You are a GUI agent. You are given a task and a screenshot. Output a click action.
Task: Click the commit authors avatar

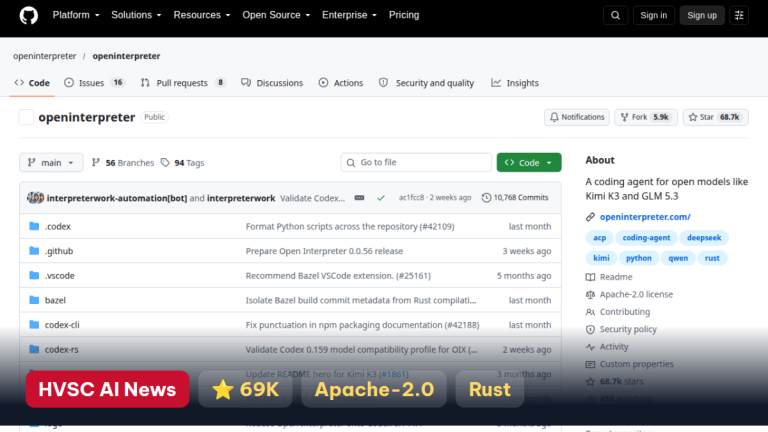pos(35,198)
